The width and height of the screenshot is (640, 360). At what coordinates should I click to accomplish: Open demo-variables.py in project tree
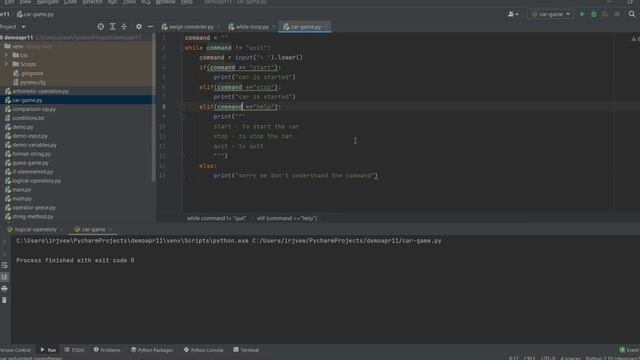click(x=34, y=145)
